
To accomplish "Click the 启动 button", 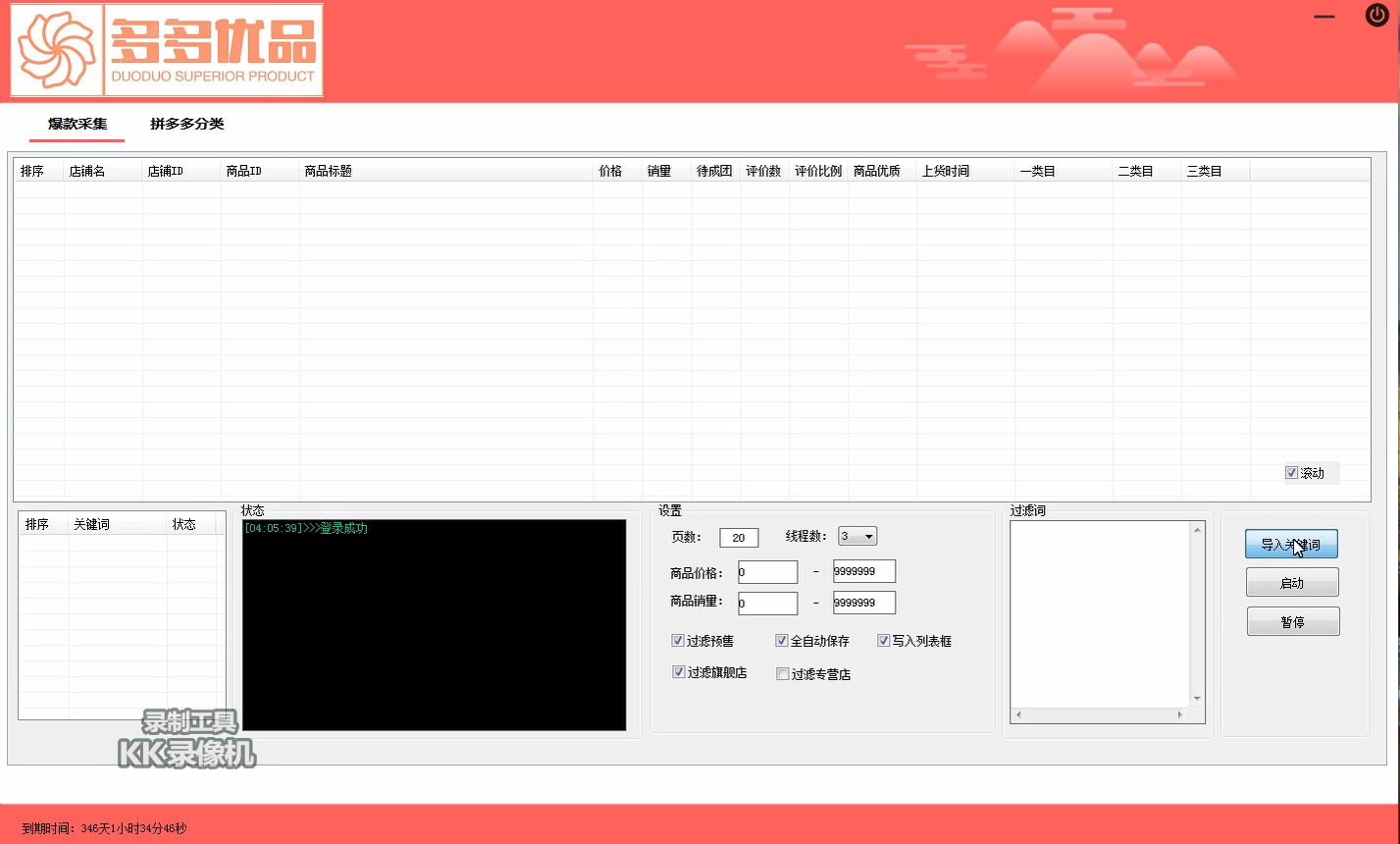I will coord(1292,581).
